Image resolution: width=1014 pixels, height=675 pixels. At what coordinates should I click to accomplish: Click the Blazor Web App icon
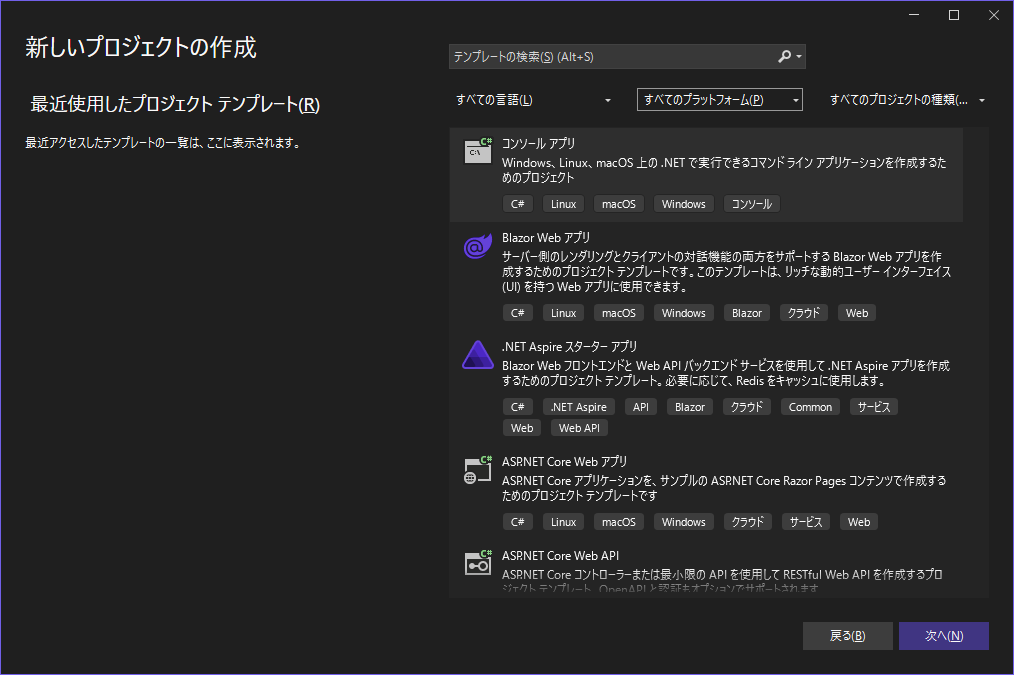476,247
